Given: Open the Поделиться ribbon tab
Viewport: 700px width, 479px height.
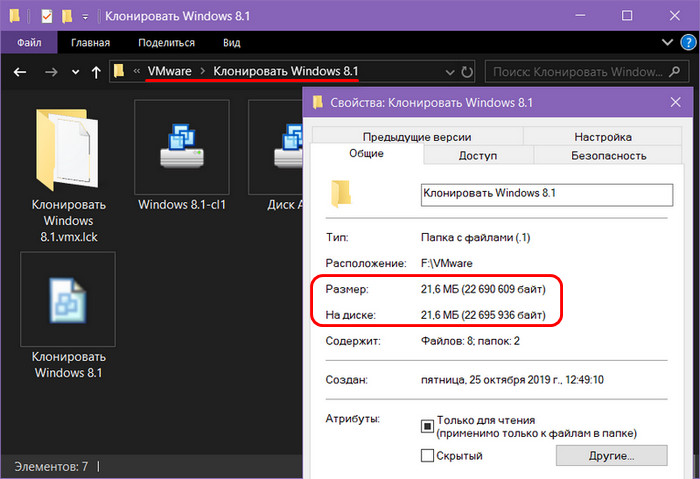Looking at the screenshot, I should [x=167, y=43].
